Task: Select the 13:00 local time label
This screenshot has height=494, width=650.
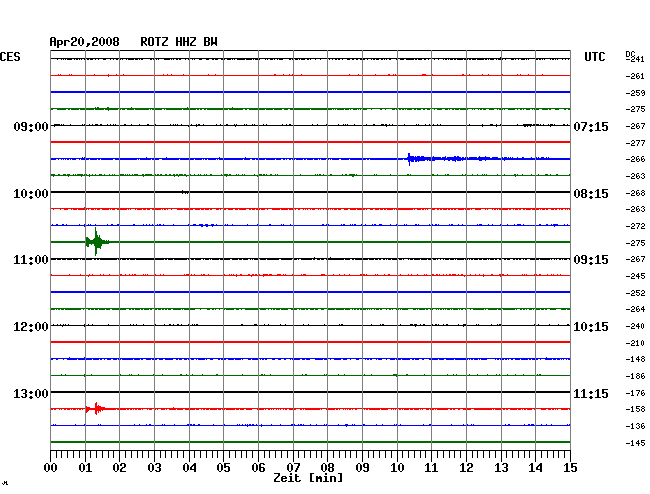Action: coord(31,393)
